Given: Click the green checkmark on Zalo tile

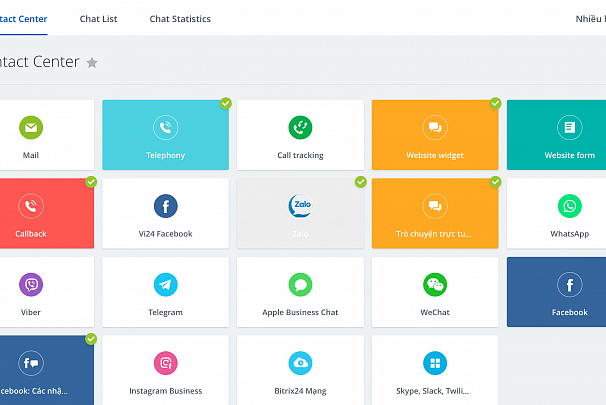Looking at the screenshot, I should (x=361, y=182).
